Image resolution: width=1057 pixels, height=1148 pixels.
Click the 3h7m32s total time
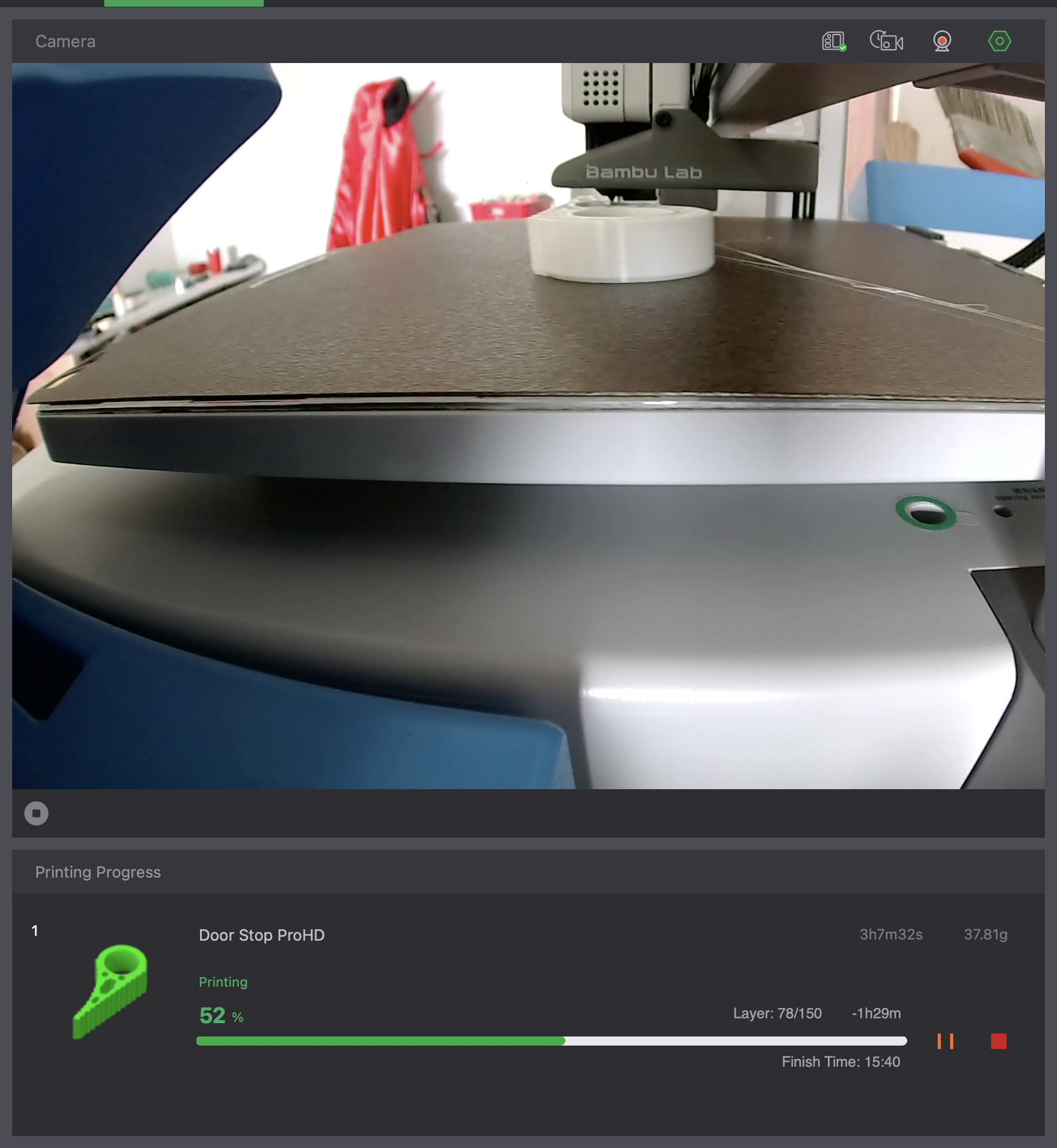click(x=891, y=935)
